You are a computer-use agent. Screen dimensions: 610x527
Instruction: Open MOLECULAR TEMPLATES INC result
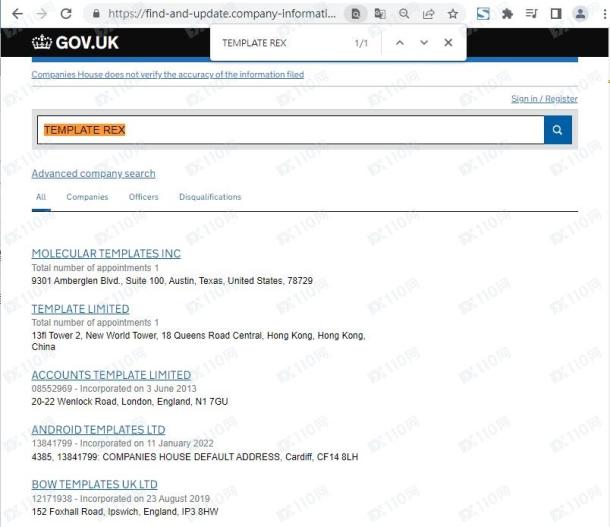tap(106, 254)
